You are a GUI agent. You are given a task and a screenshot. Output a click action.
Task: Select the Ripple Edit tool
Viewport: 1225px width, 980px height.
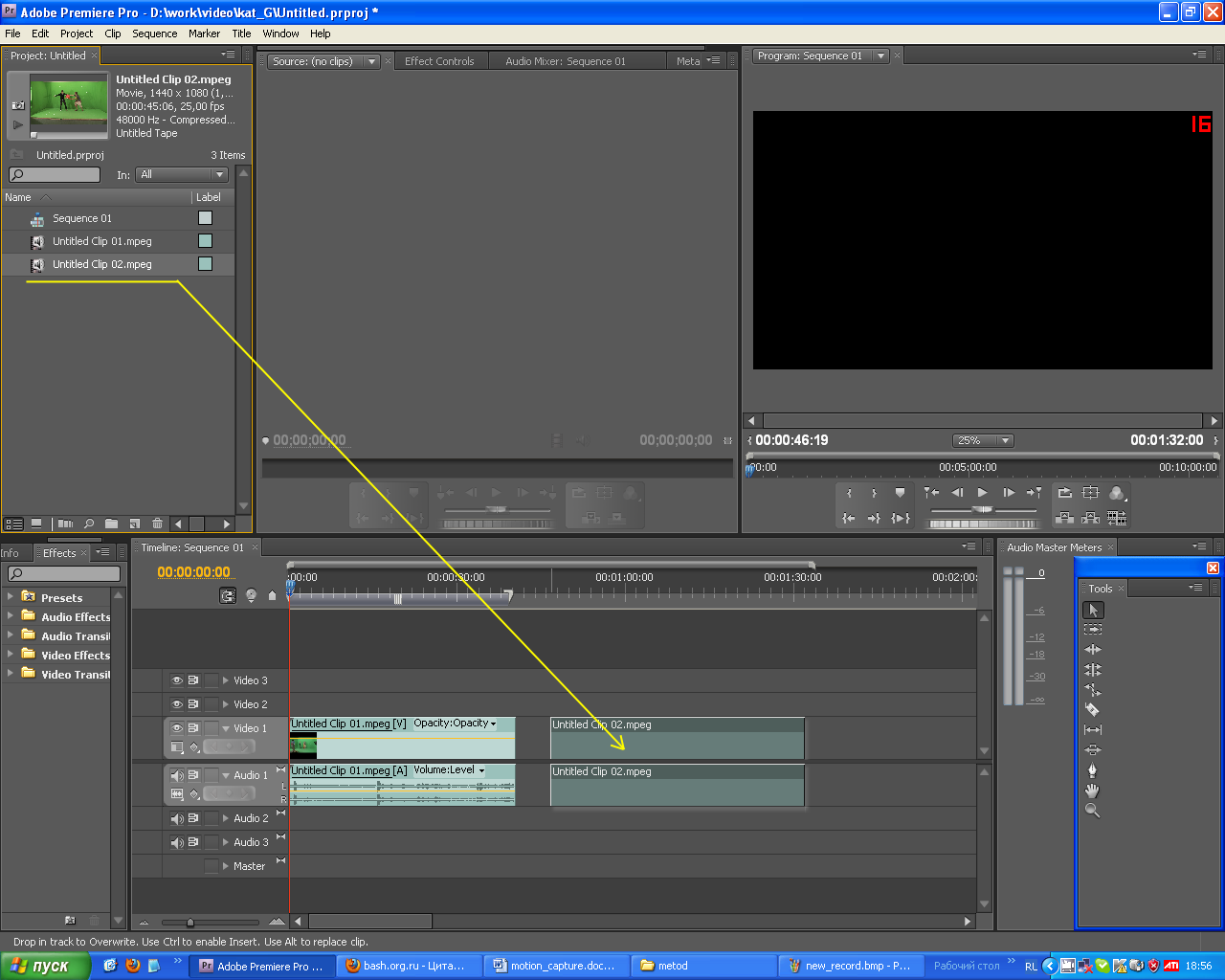1093,650
